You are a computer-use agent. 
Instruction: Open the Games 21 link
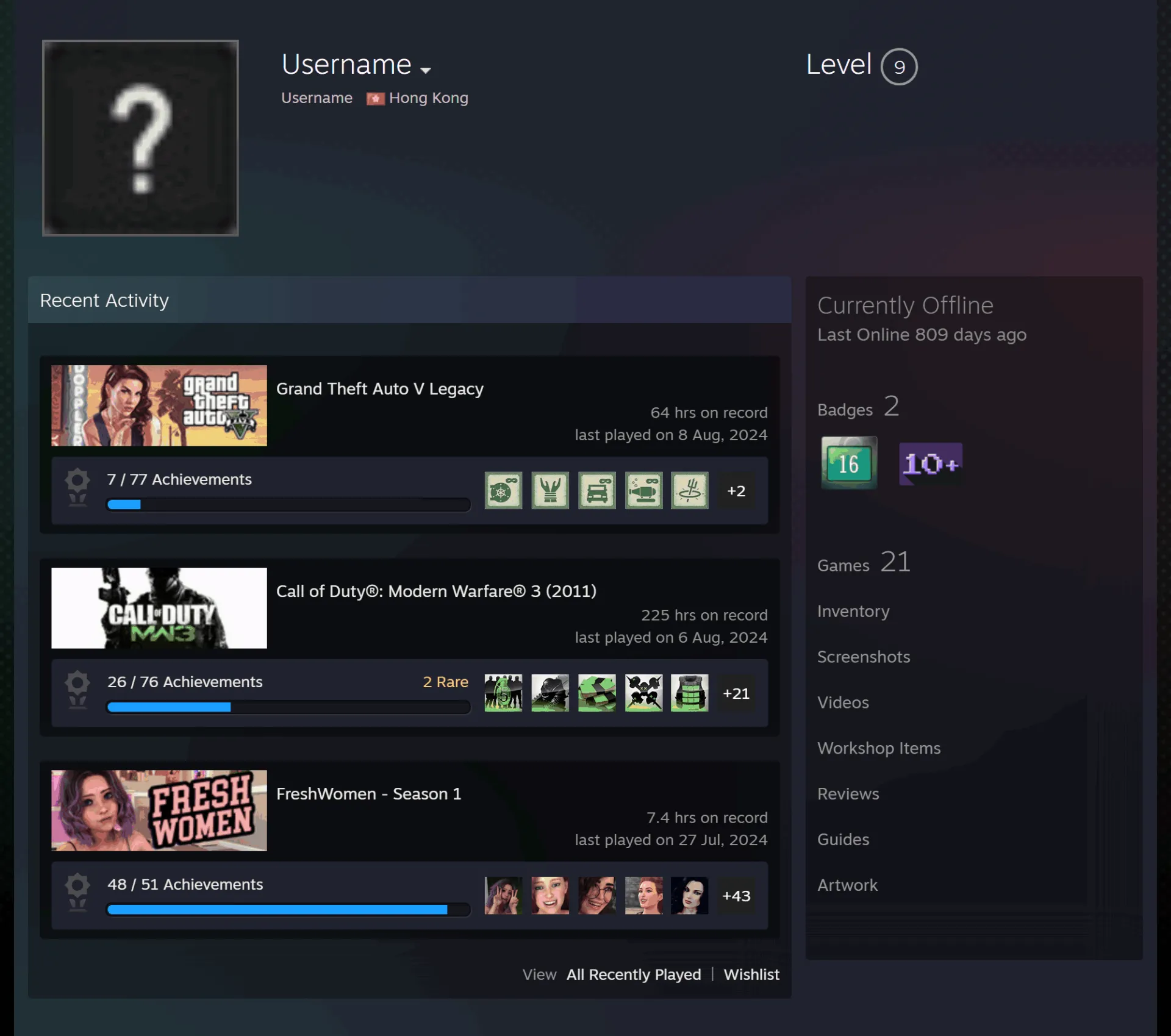[864, 562]
